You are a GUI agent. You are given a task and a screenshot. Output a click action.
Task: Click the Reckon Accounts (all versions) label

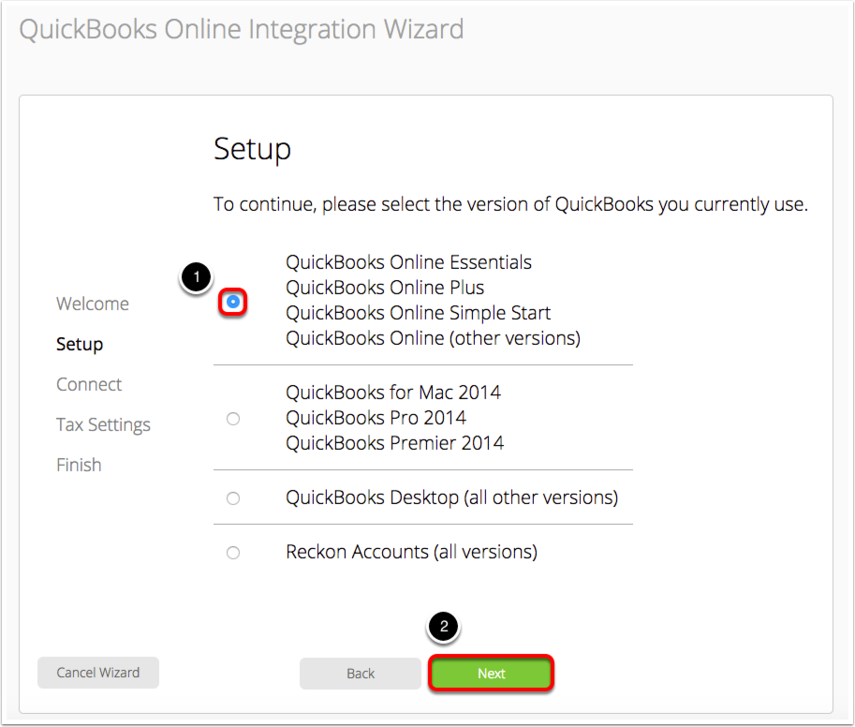click(412, 552)
